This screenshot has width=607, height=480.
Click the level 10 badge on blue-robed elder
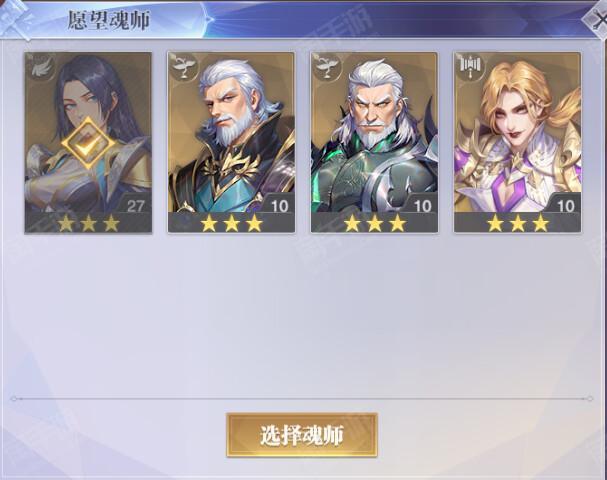click(279, 206)
